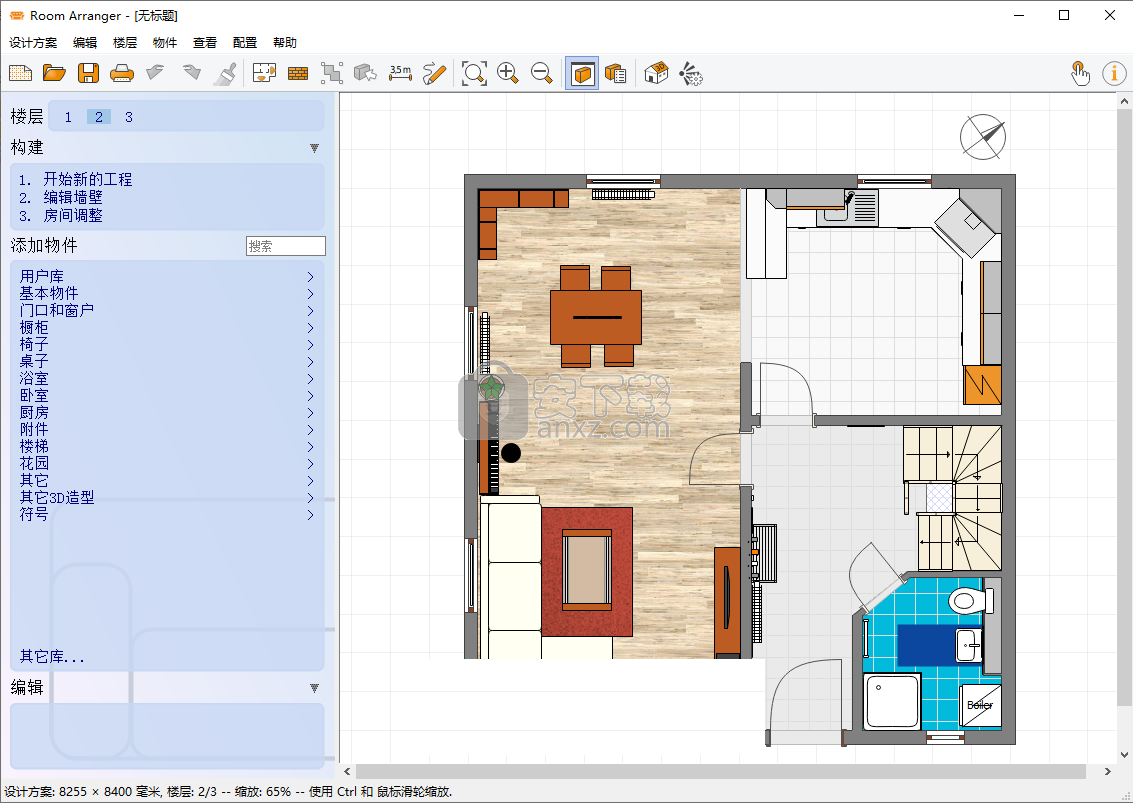
Task: Open 其它库... link
Action: point(52,656)
